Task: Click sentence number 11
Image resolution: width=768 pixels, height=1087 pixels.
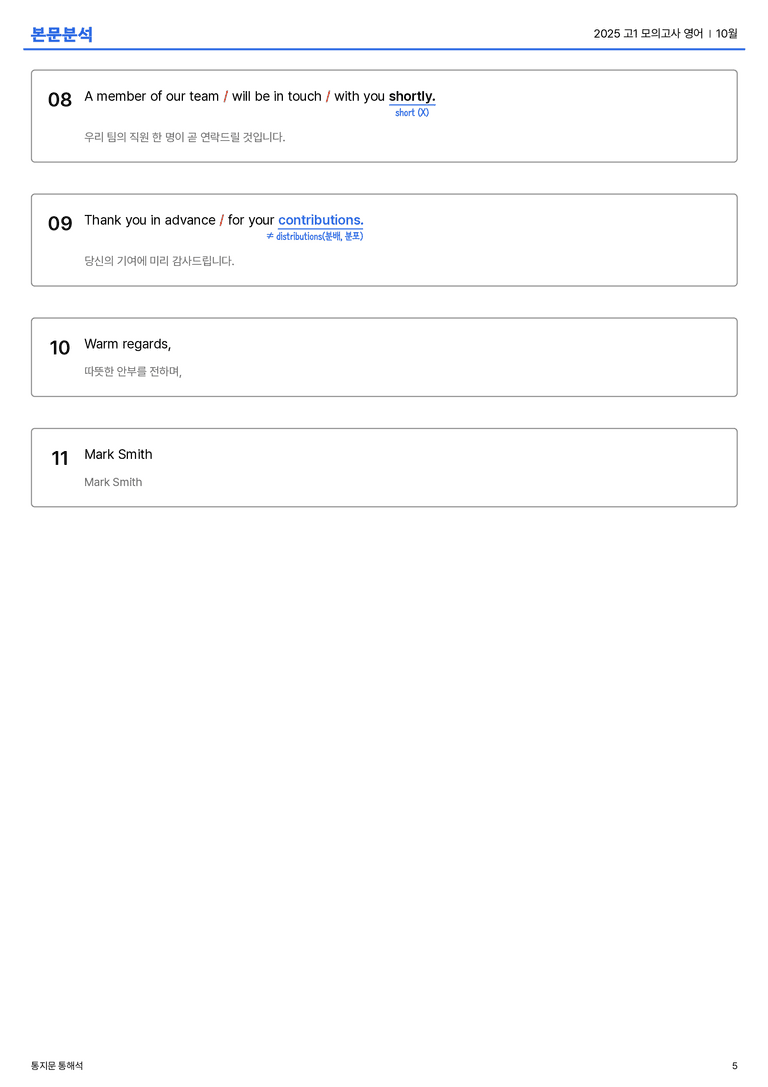Action: tap(60, 458)
